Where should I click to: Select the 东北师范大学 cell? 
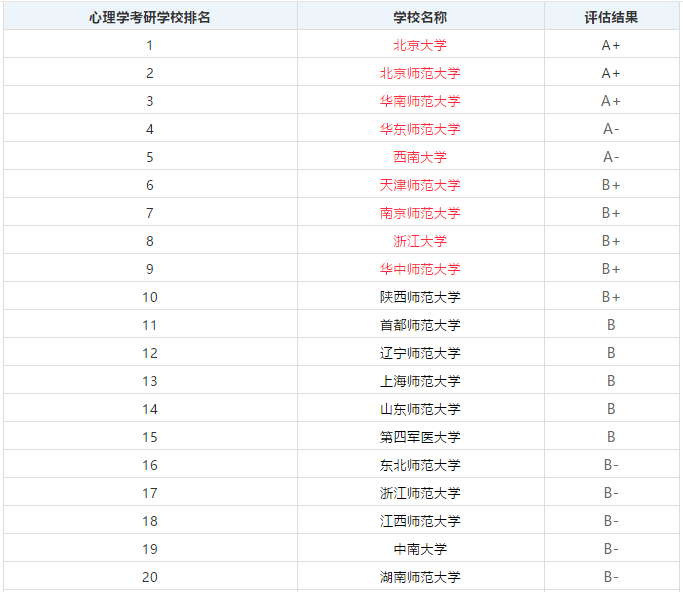click(x=421, y=465)
